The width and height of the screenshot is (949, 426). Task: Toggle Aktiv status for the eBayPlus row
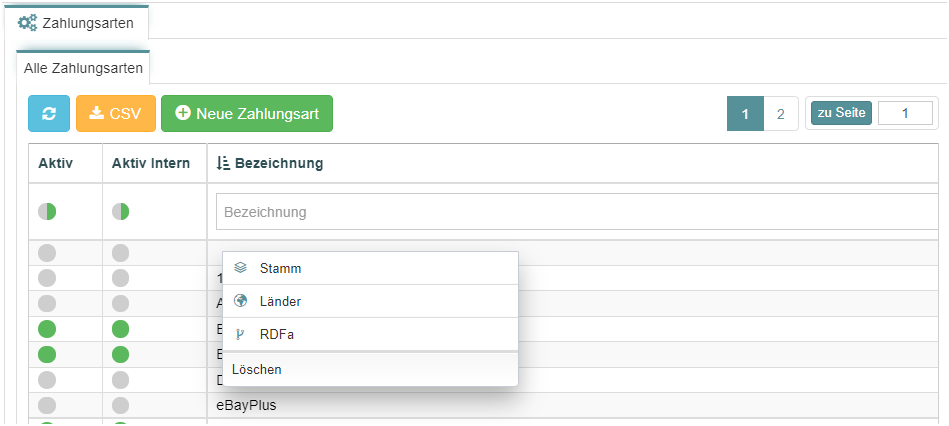47,405
